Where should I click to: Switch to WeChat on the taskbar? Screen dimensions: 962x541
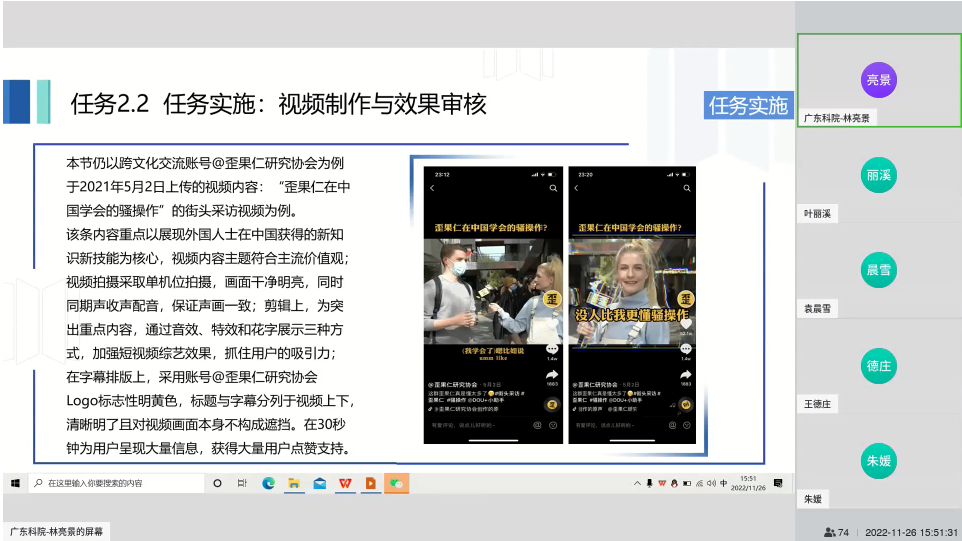396,483
